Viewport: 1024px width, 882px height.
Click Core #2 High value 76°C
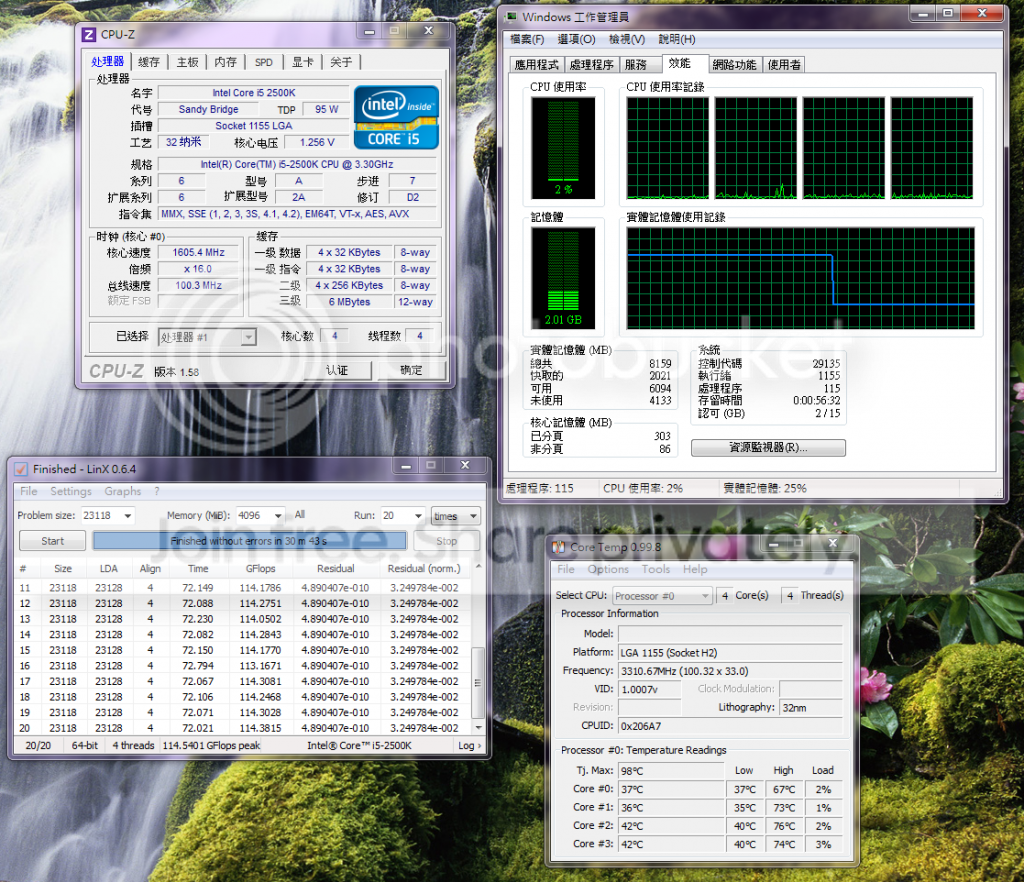784,826
